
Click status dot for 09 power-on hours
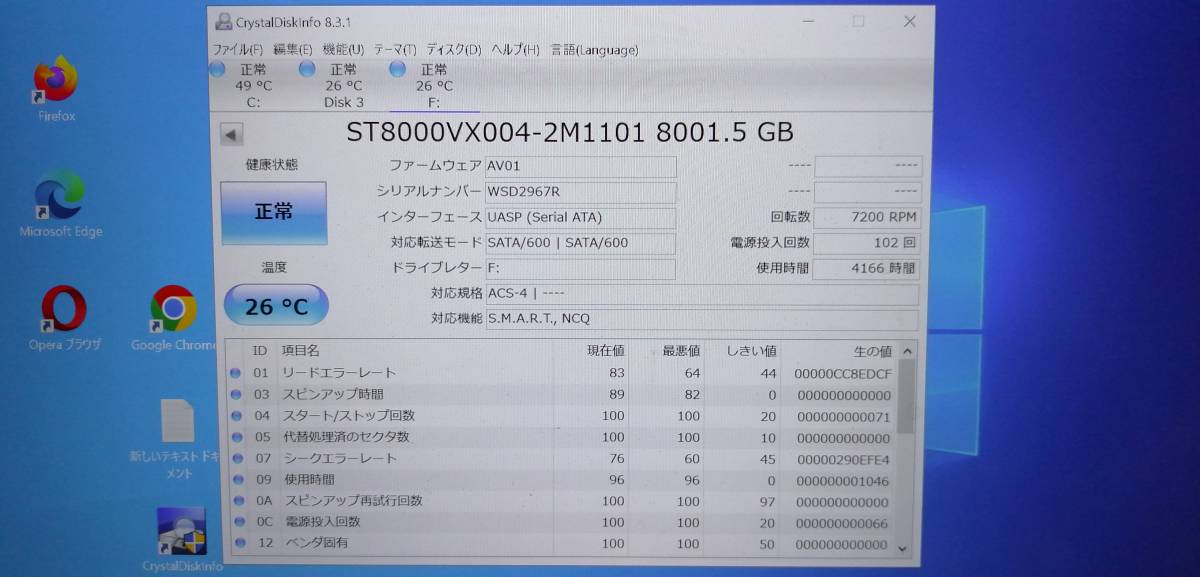[x=236, y=480]
